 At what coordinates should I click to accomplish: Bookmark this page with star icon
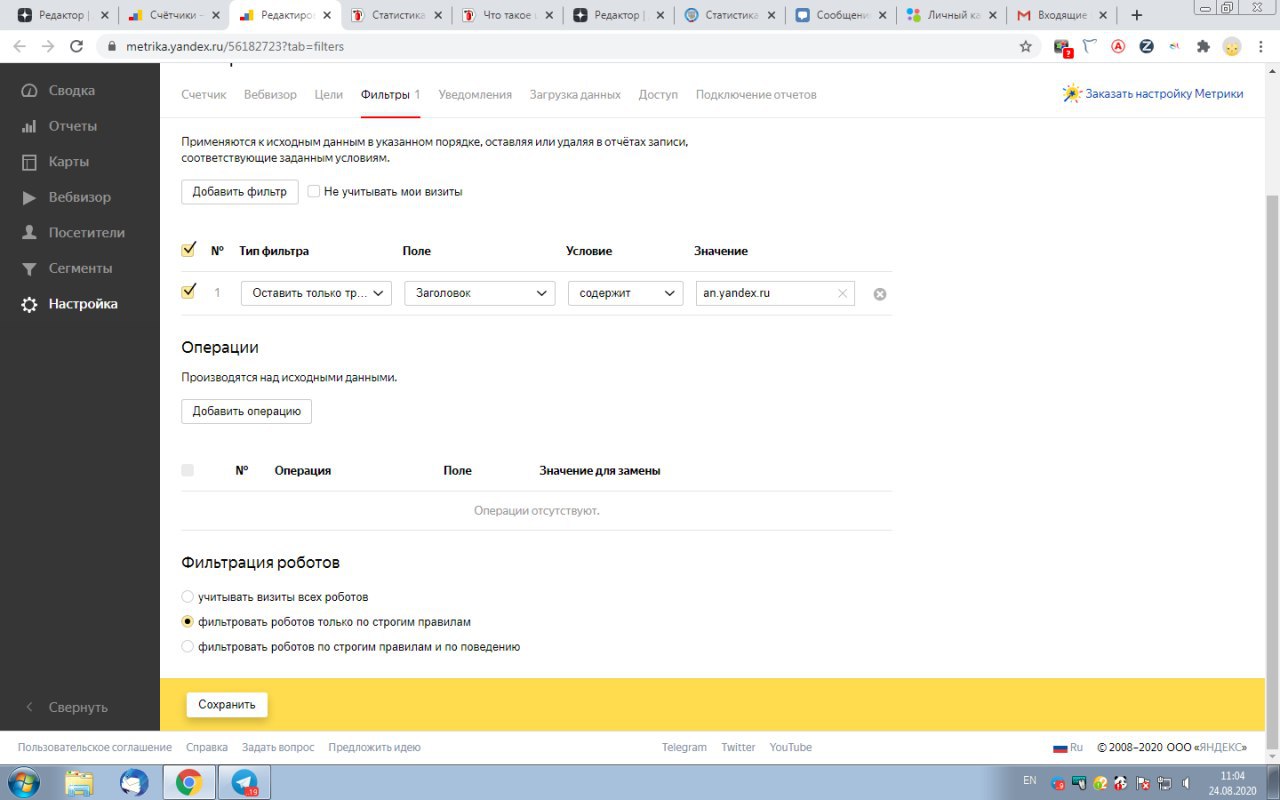1025,47
